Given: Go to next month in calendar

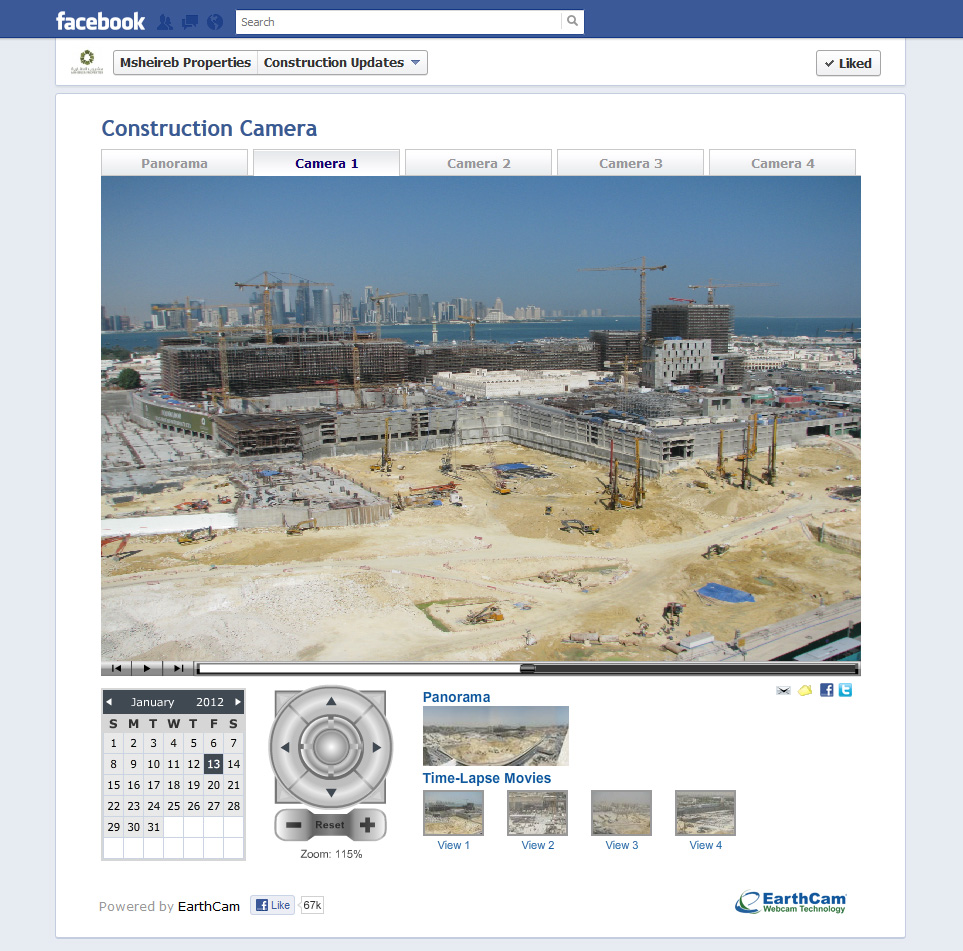Looking at the screenshot, I should pyautogui.click(x=238, y=702).
